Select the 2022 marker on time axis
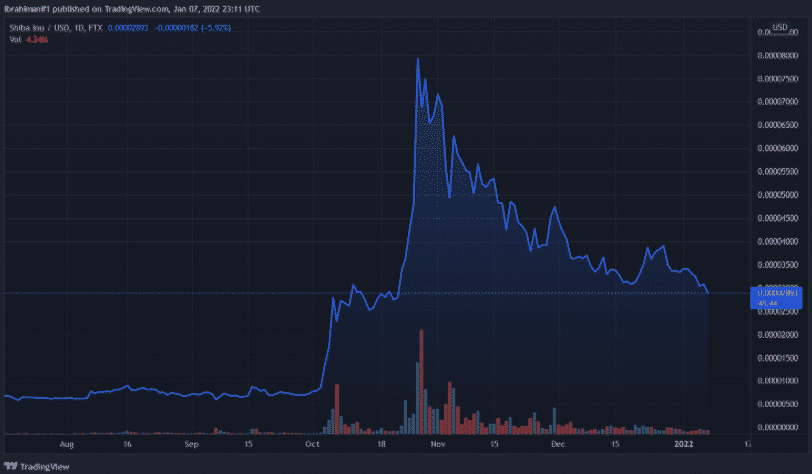 (684, 440)
